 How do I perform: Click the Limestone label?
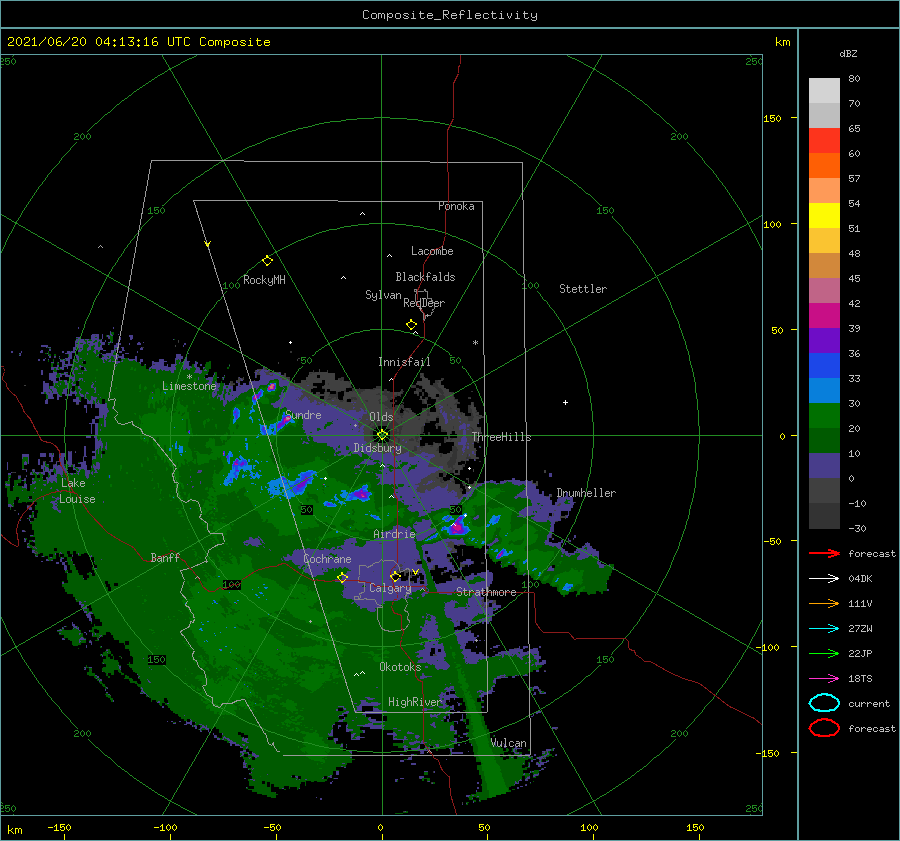[x=189, y=386]
